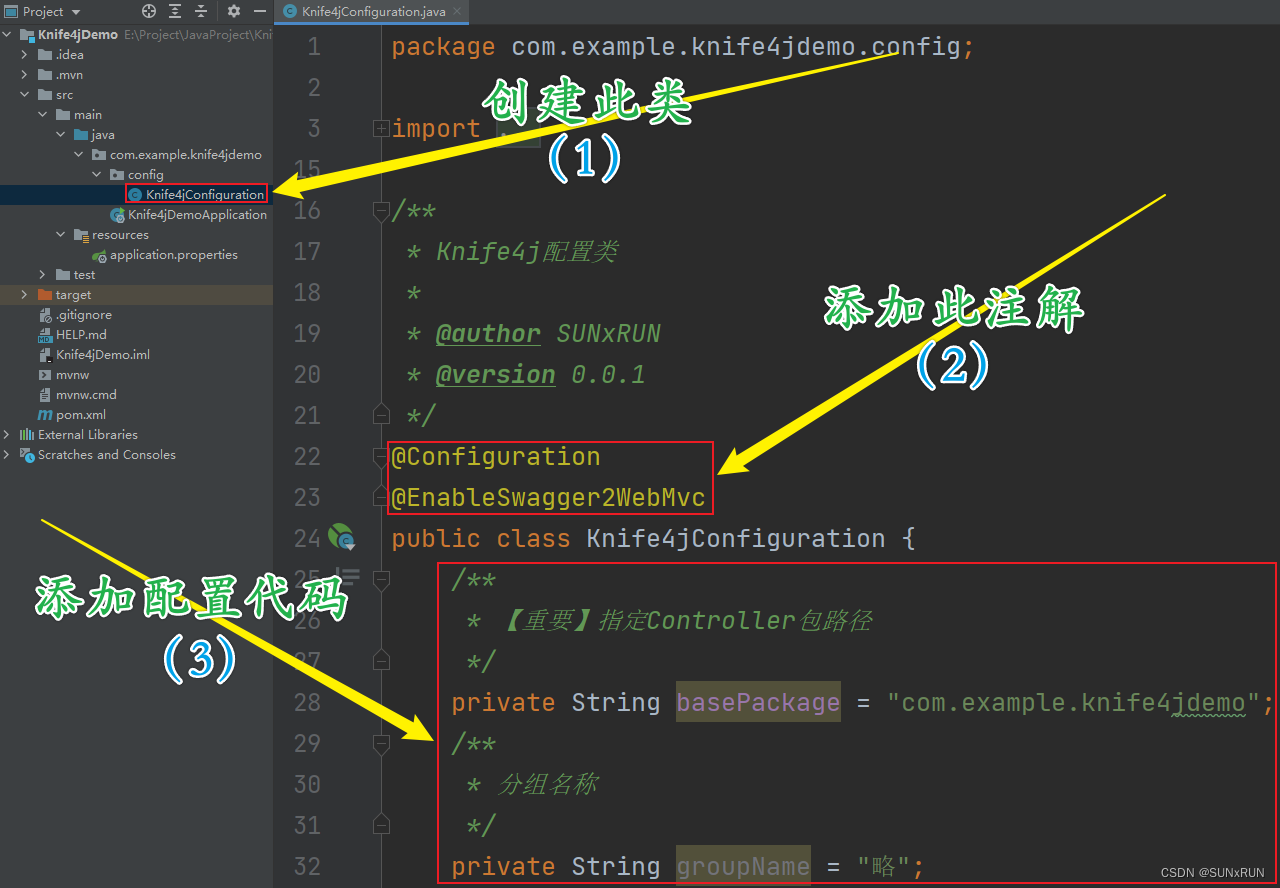Image resolution: width=1280 pixels, height=888 pixels.
Task: Click the groupName field name on line 32
Action: [743, 866]
